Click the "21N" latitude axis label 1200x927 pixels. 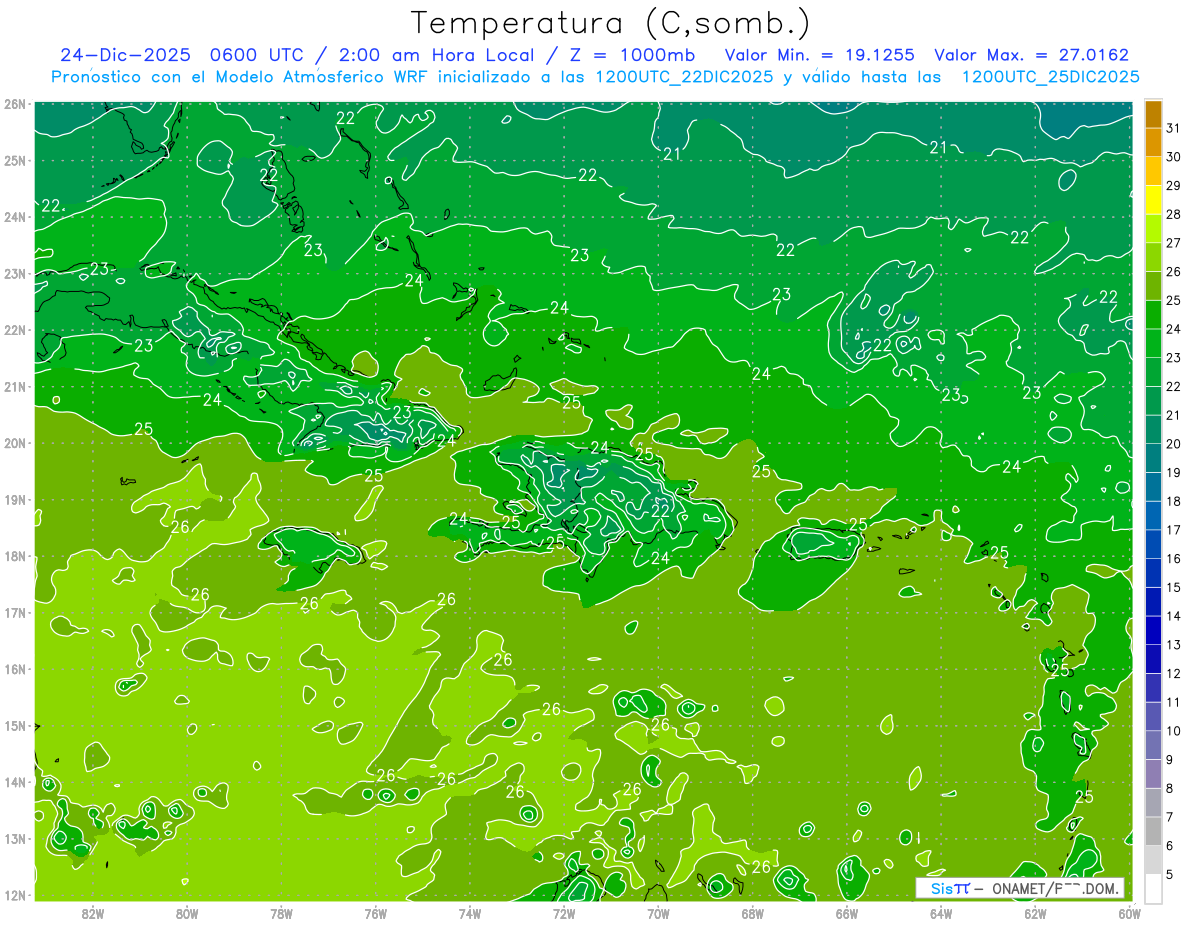tap(14, 386)
